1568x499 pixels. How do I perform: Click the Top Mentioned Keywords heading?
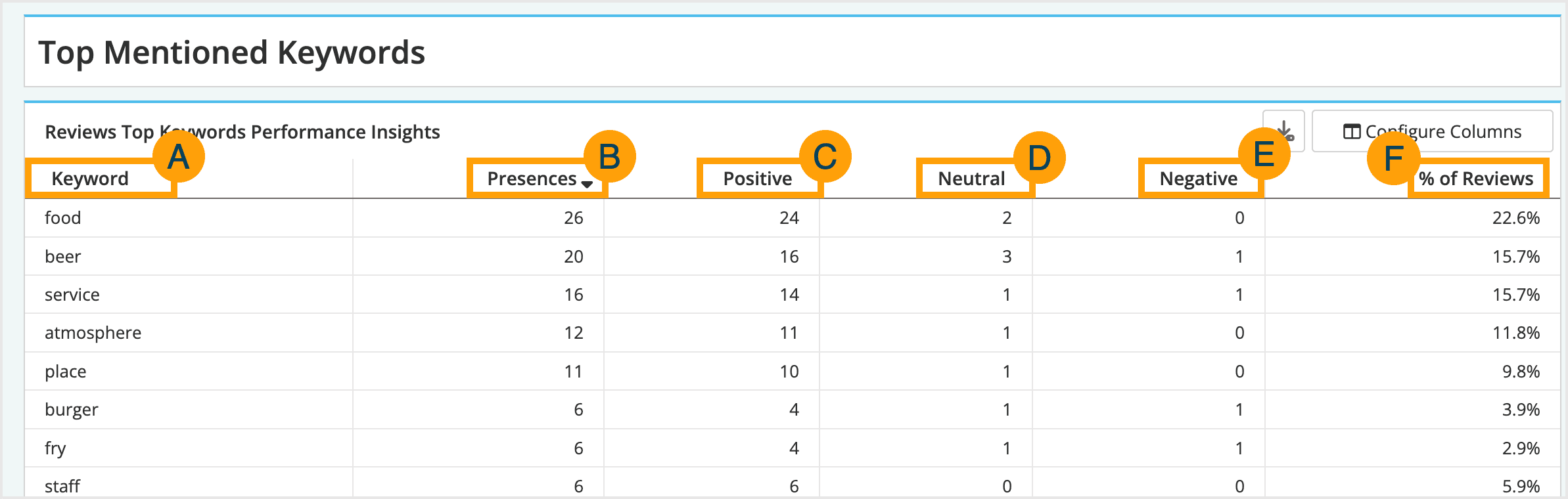[x=231, y=53]
